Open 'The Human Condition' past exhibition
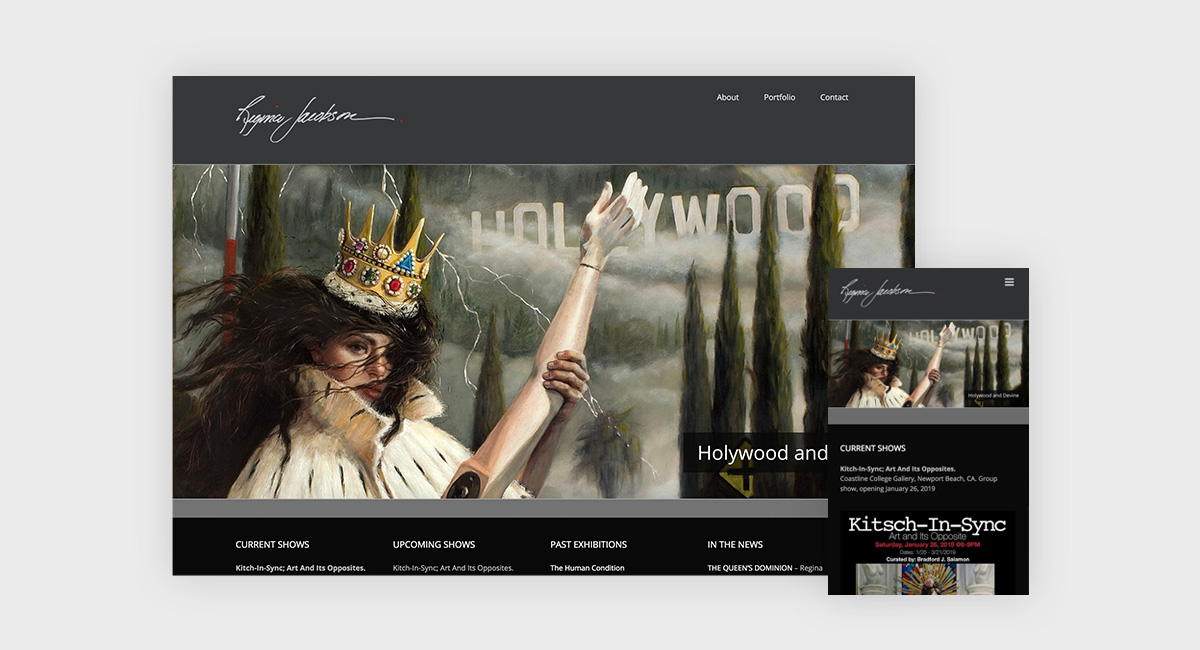The height and width of the screenshot is (650, 1200). 587,568
